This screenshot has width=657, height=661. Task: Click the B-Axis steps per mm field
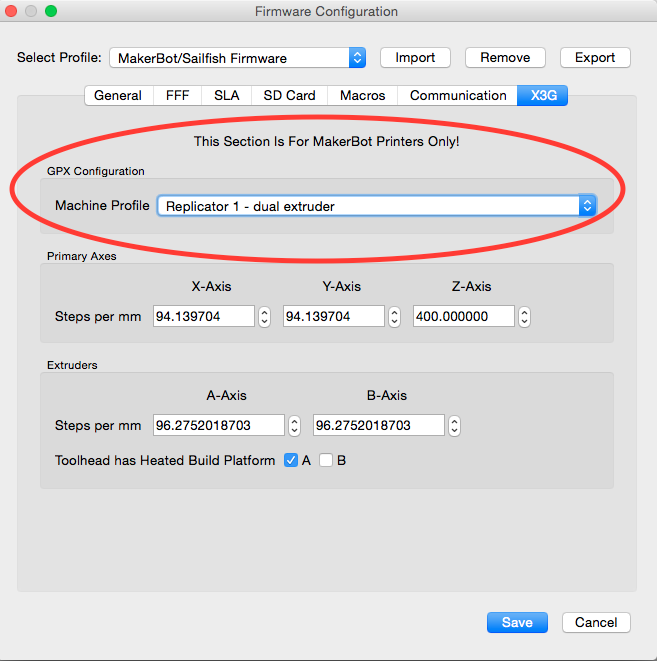click(x=378, y=425)
